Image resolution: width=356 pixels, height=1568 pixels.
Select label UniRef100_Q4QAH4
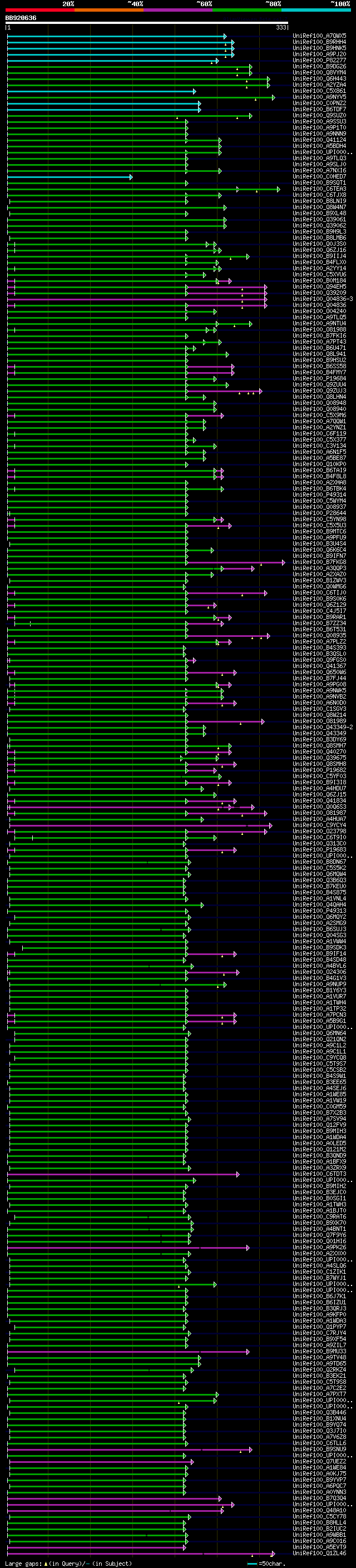[x=319, y=905]
